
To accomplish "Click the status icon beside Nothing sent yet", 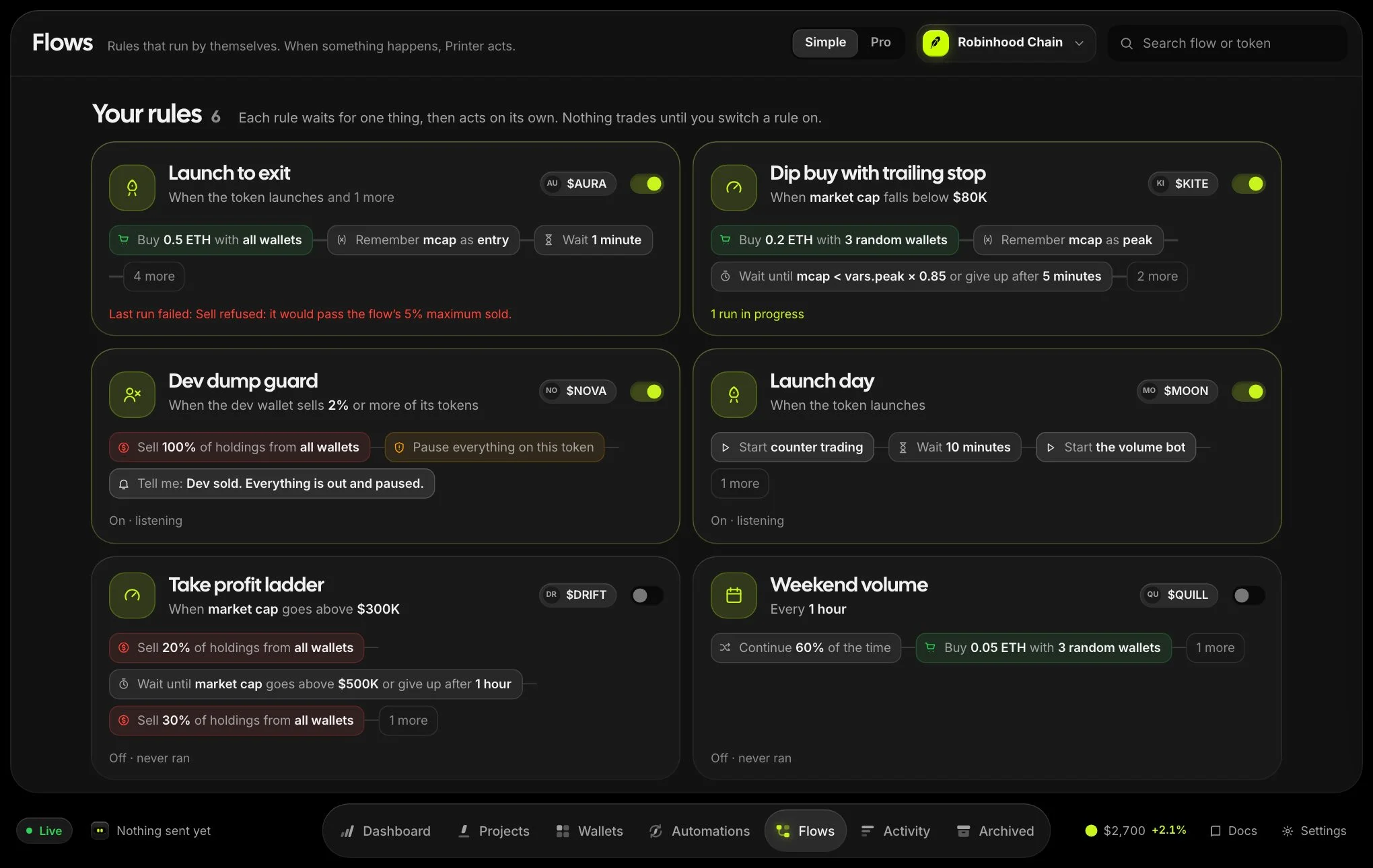I will click(100, 830).
